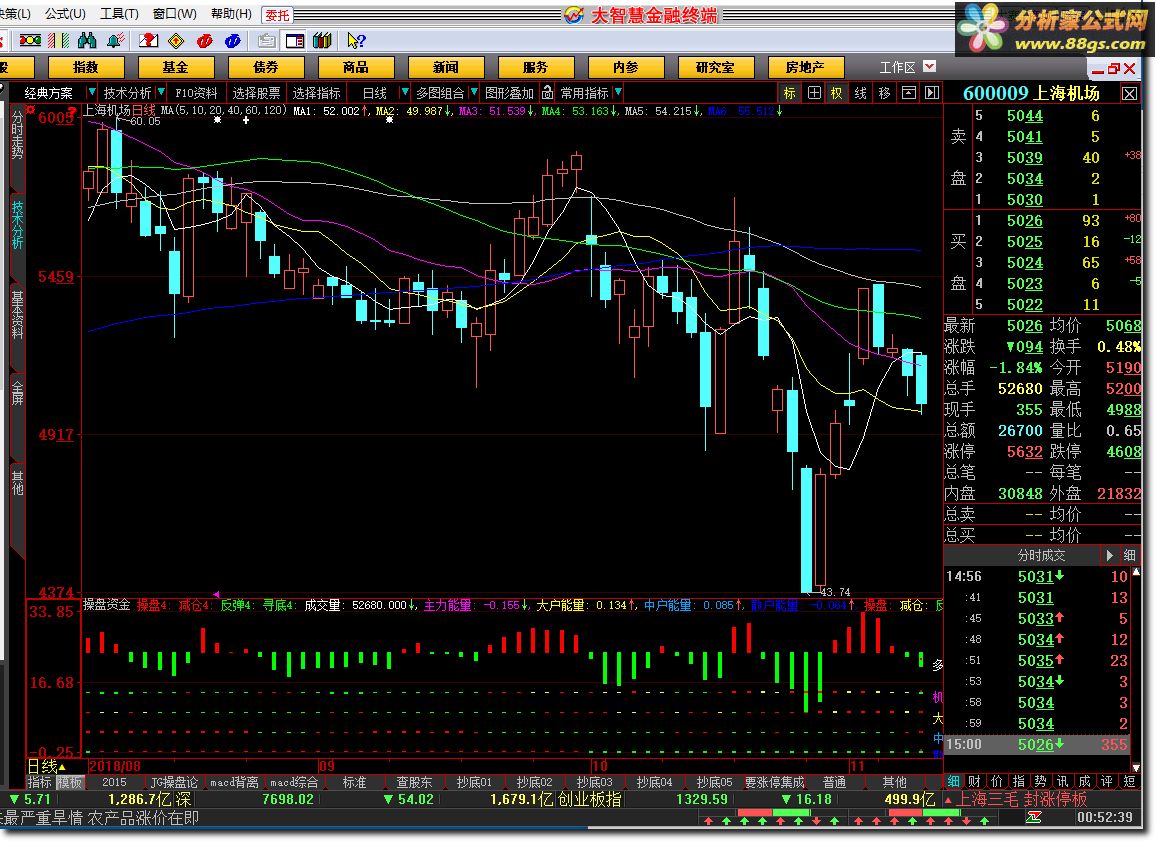Viewport: 1157px width, 842px height.
Task: Open the 服务 category tab
Action: 536,67
